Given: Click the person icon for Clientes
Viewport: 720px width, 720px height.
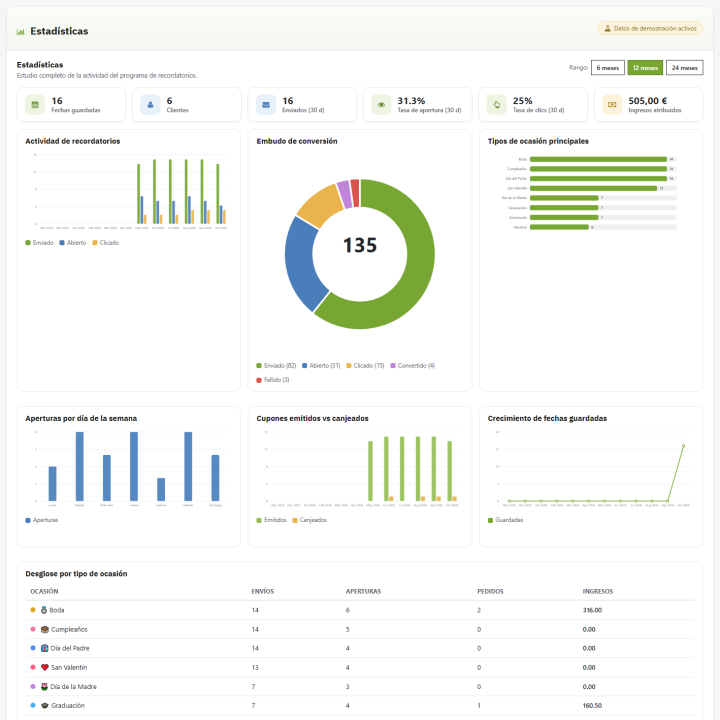Looking at the screenshot, I should coord(150,105).
